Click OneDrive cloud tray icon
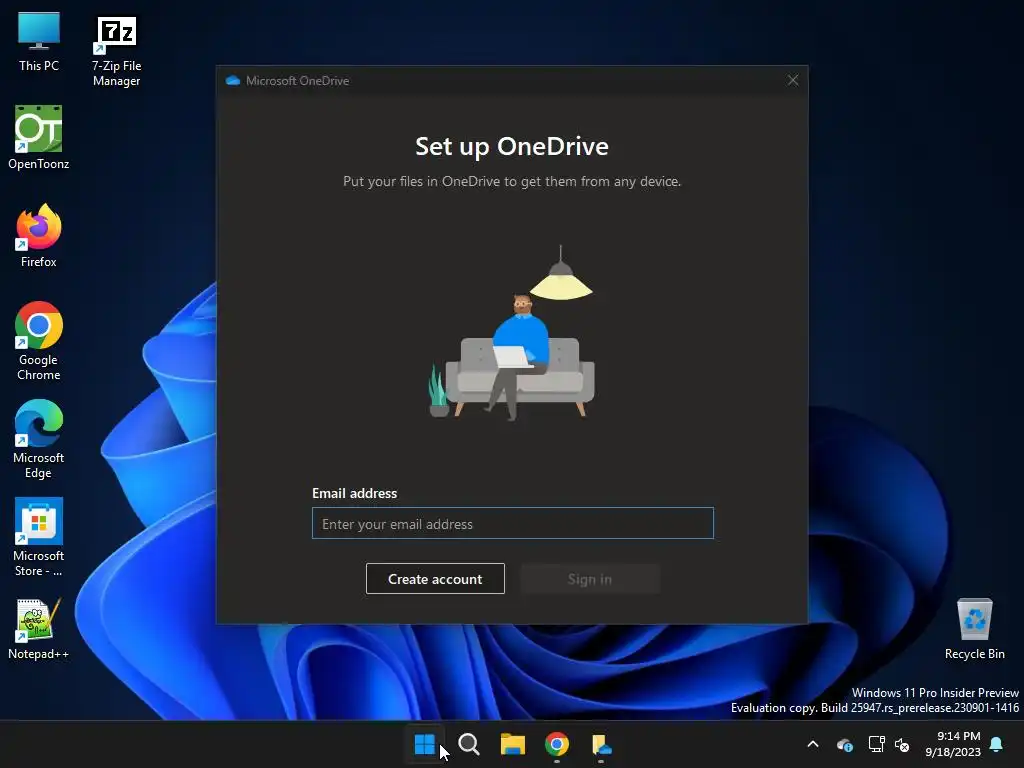Viewport: 1024px width, 768px height. click(x=844, y=744)
